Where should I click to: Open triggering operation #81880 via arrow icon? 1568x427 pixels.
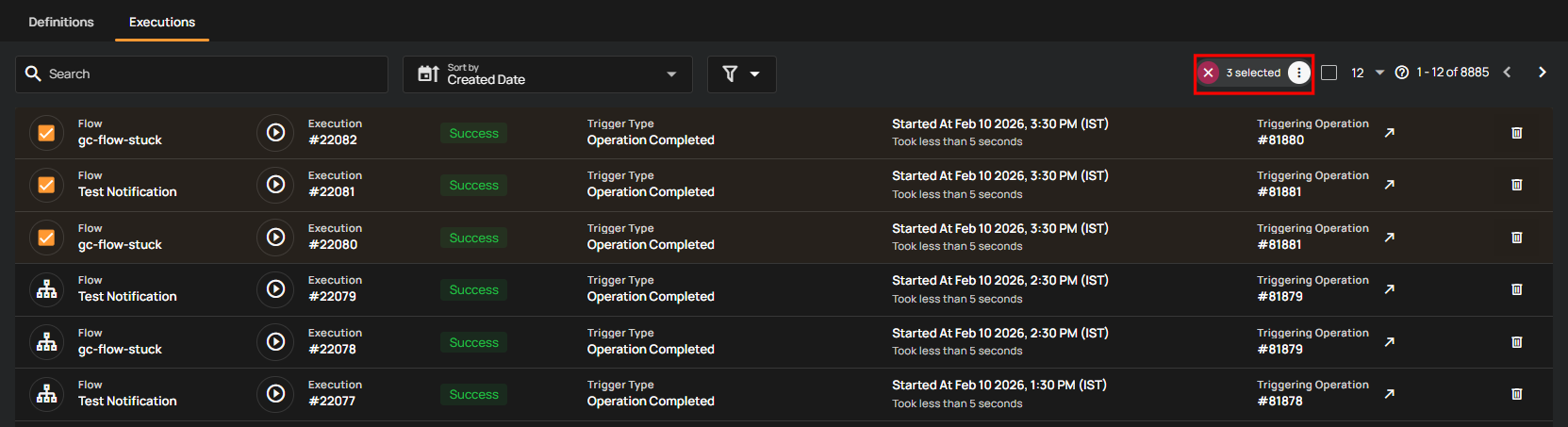tap(1389, 133)
